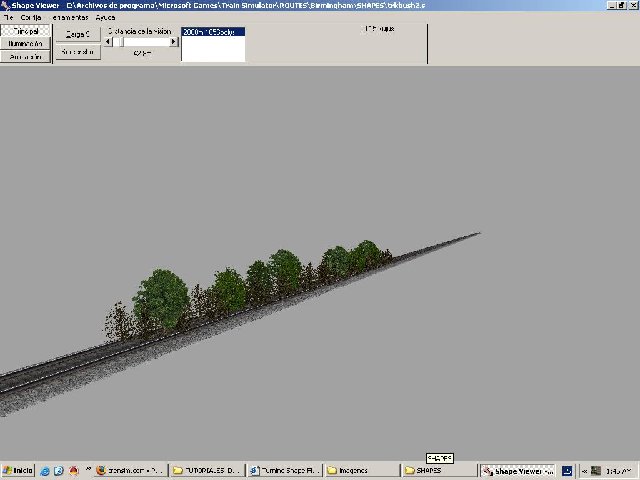Click the Cargar C button
Viewport: 640px width, 480px height.
78,34
